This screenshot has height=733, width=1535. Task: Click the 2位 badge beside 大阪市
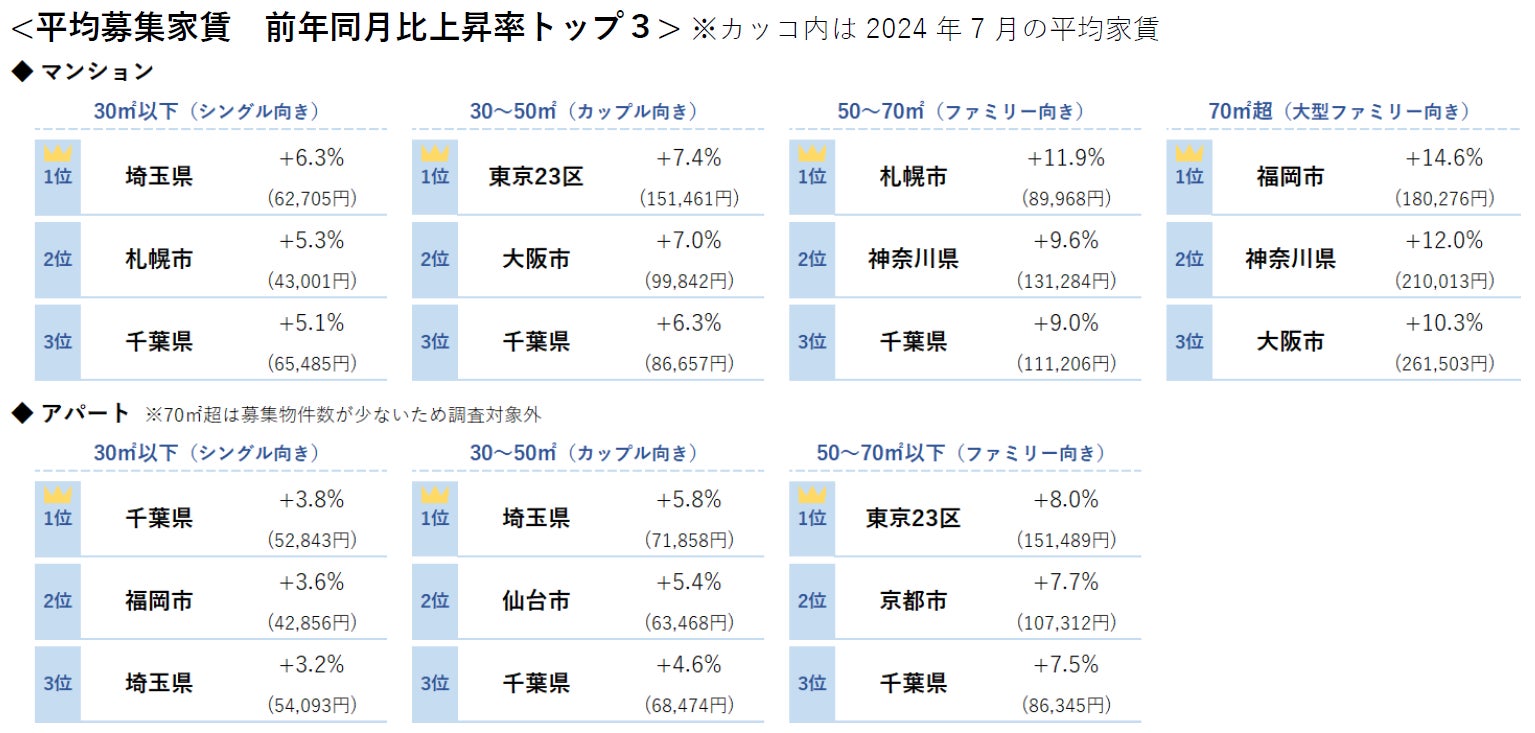click(x=434, y=260)
